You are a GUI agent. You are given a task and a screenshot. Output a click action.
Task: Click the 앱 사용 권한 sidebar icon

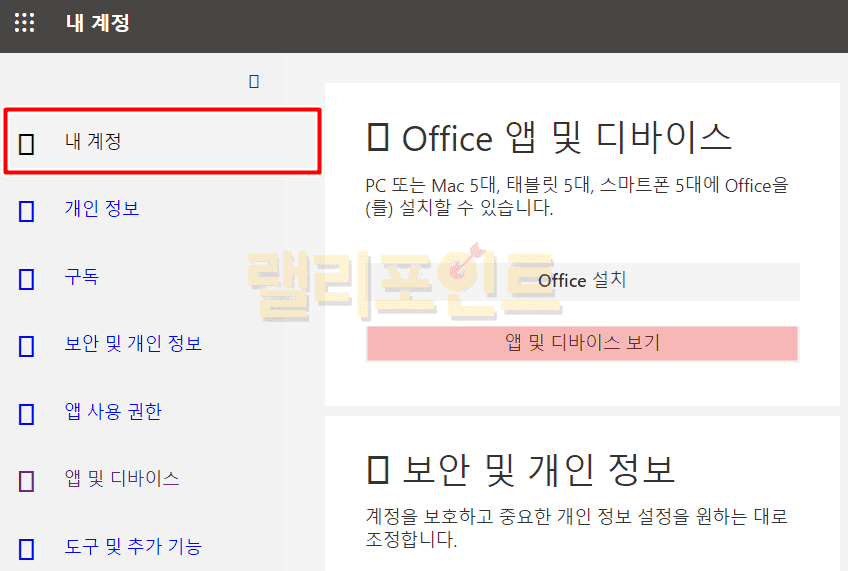point(27,413)
